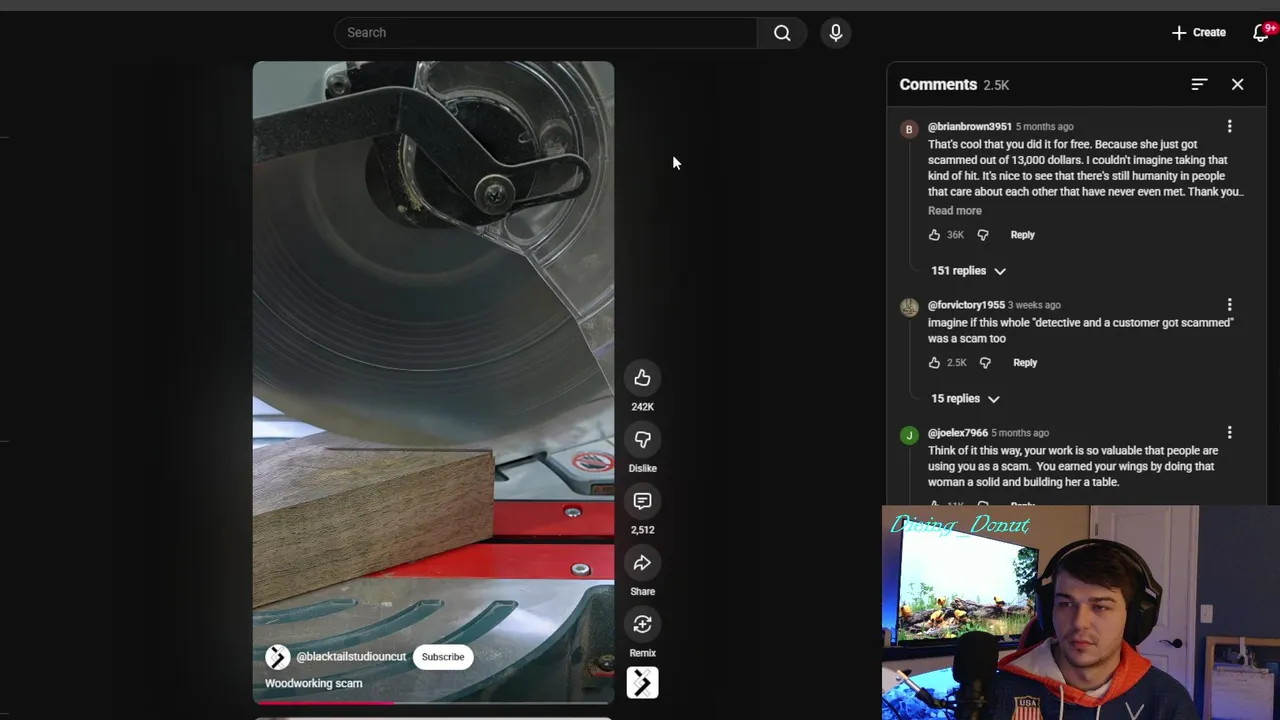Open the notifications bell
This screenshot has height=720, width=1280.
pos(1261,33)
